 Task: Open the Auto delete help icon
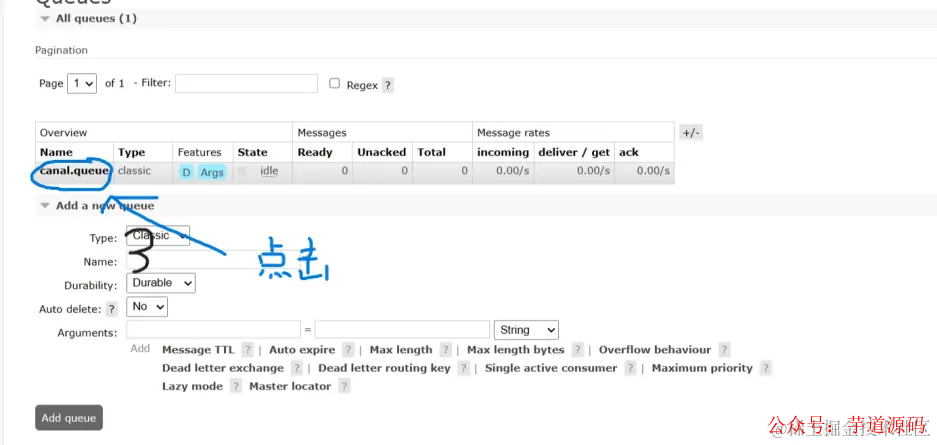click(x=112, y=309)
